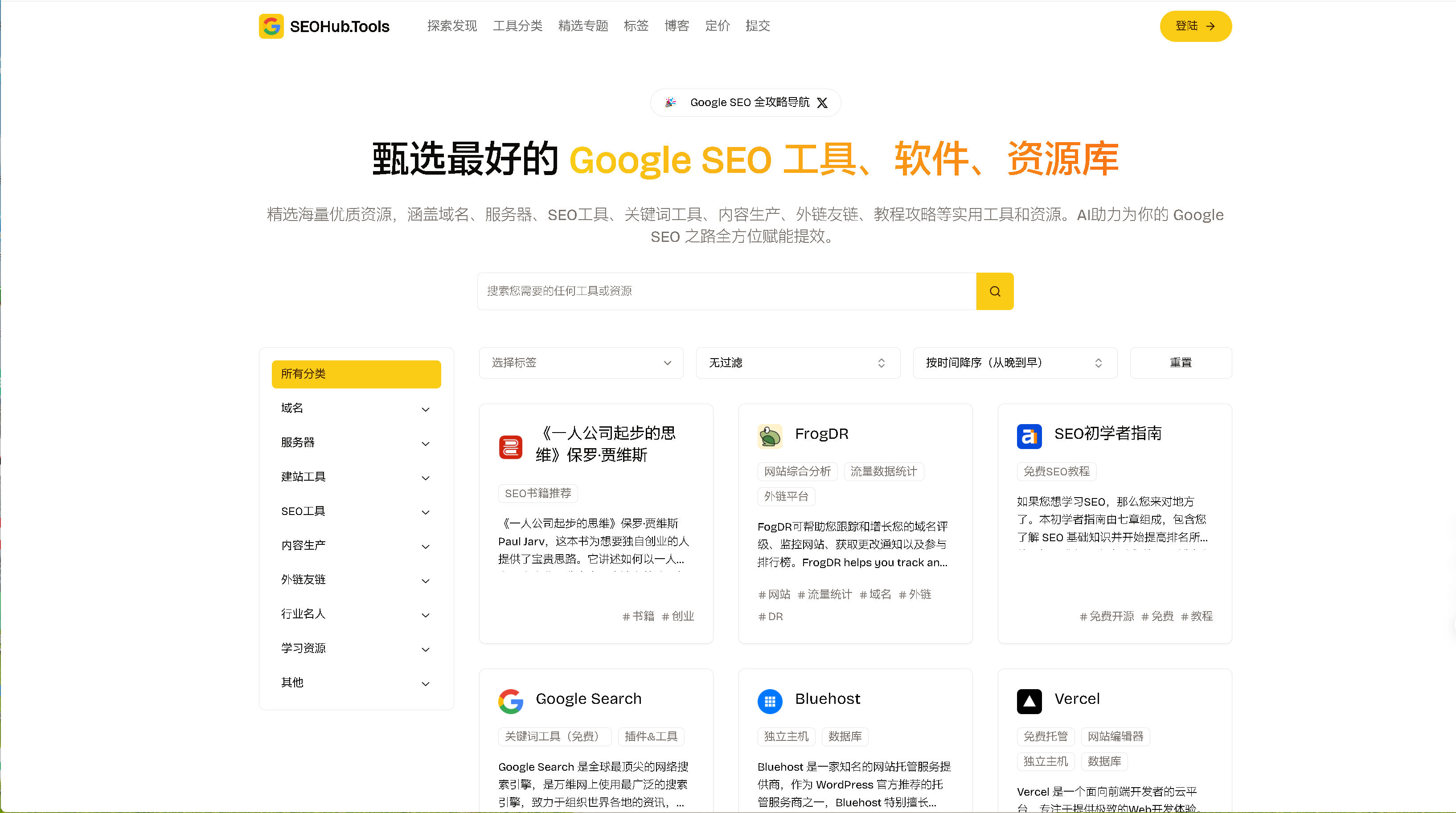This screenshot has width=1456, height=813.
Task: Select the 所有分类 category
Action: (356, 374)
